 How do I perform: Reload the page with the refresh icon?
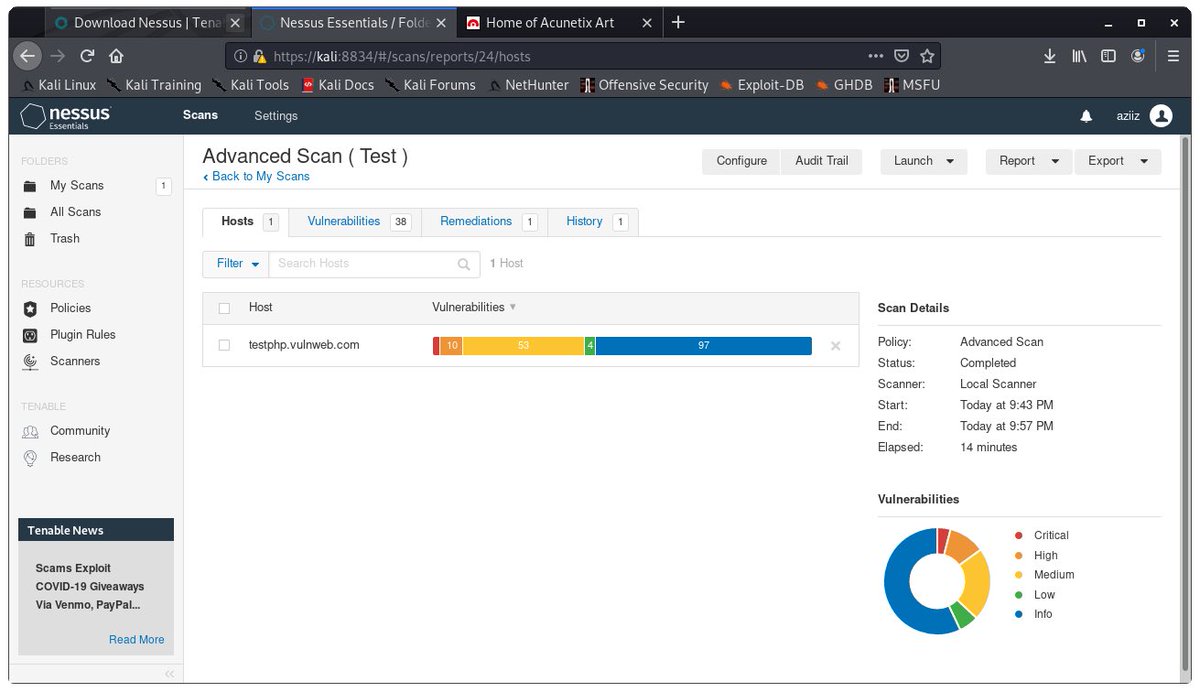coord(87,56)
